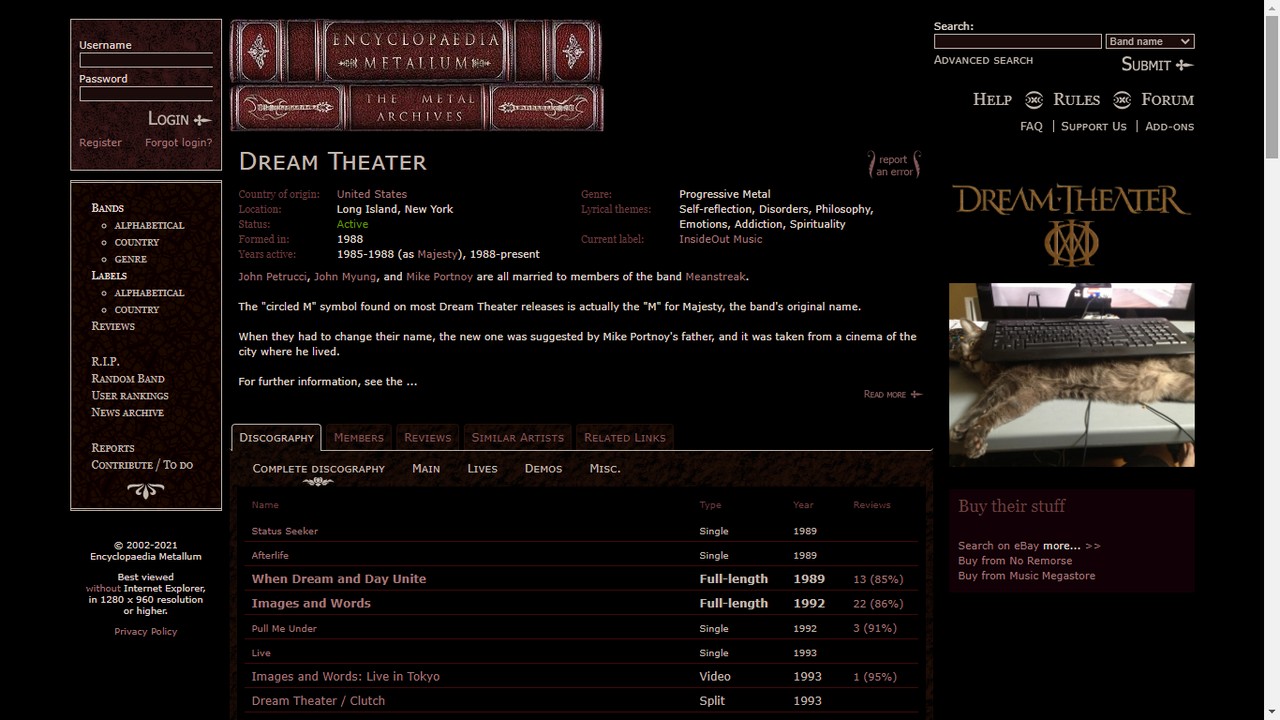Browse Labels alphabetical list
This screenshot has height=720, width=1280.
tap(149, 293)
